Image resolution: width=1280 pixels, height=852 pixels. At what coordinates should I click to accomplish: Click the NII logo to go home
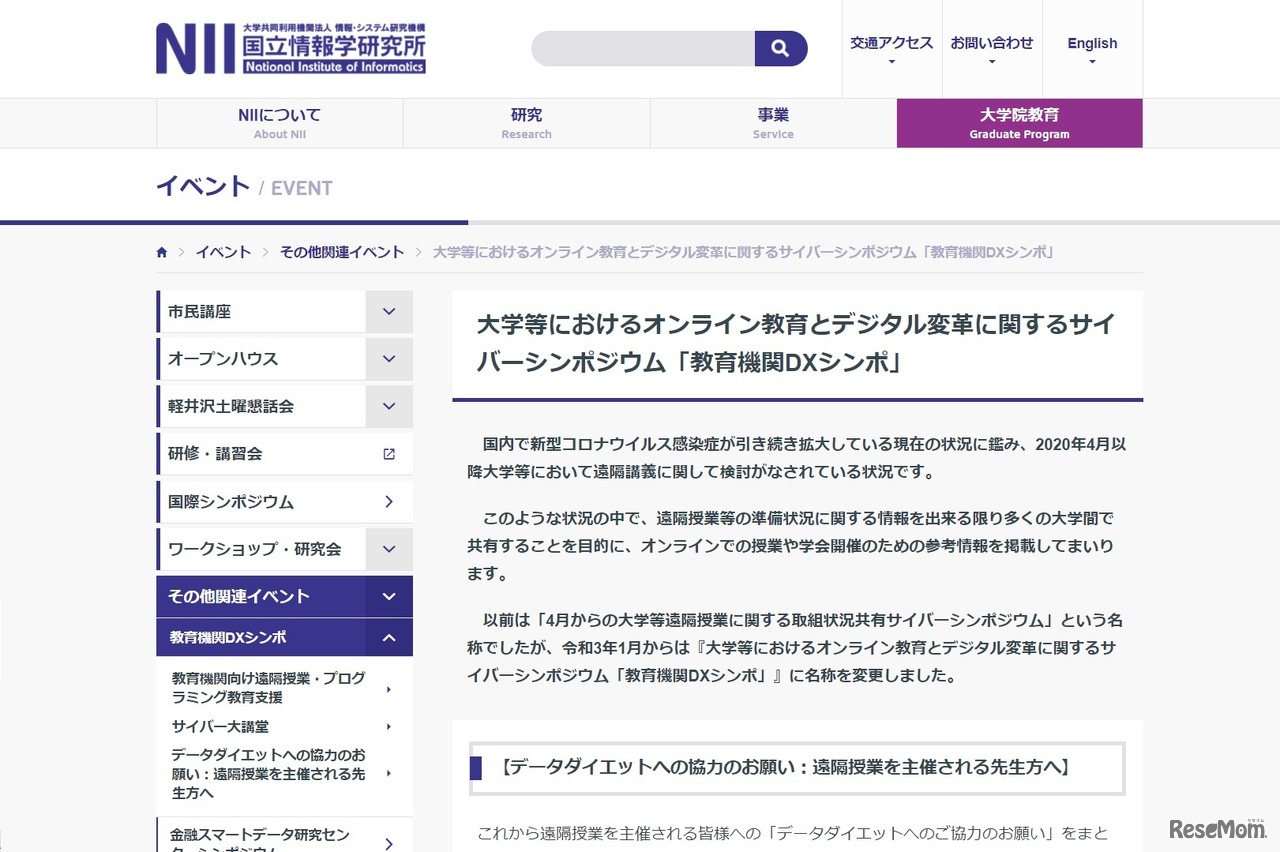pos(290,48)
